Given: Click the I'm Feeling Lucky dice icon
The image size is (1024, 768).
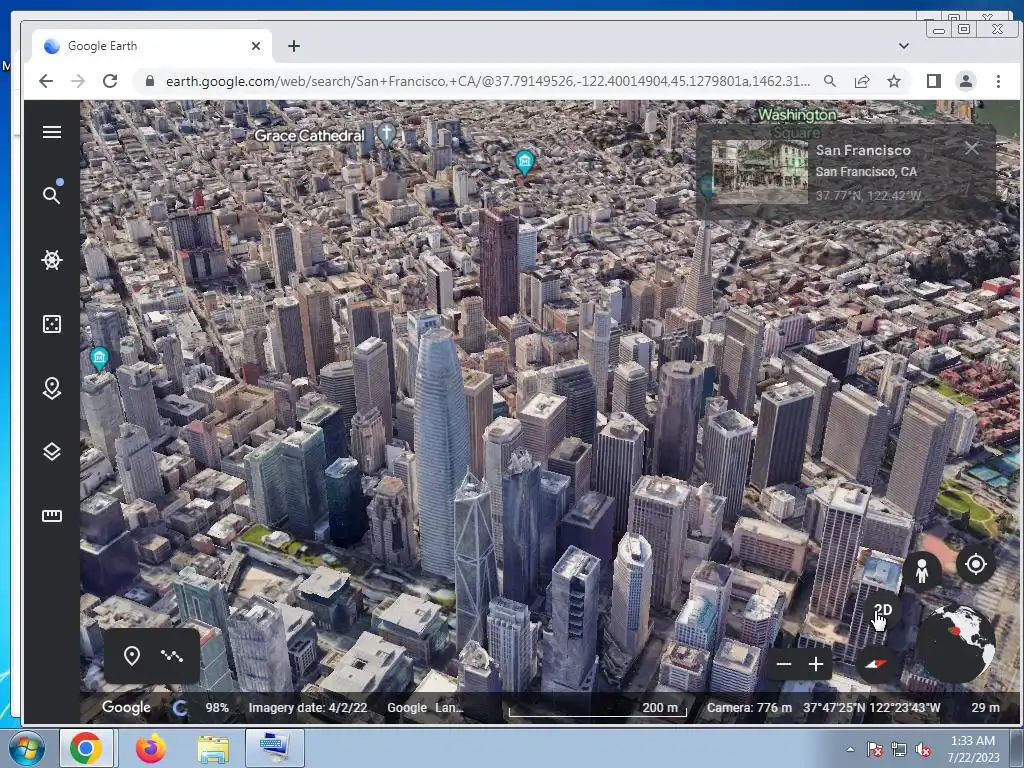Looking at the screenshot, I should tap(52, 324).
